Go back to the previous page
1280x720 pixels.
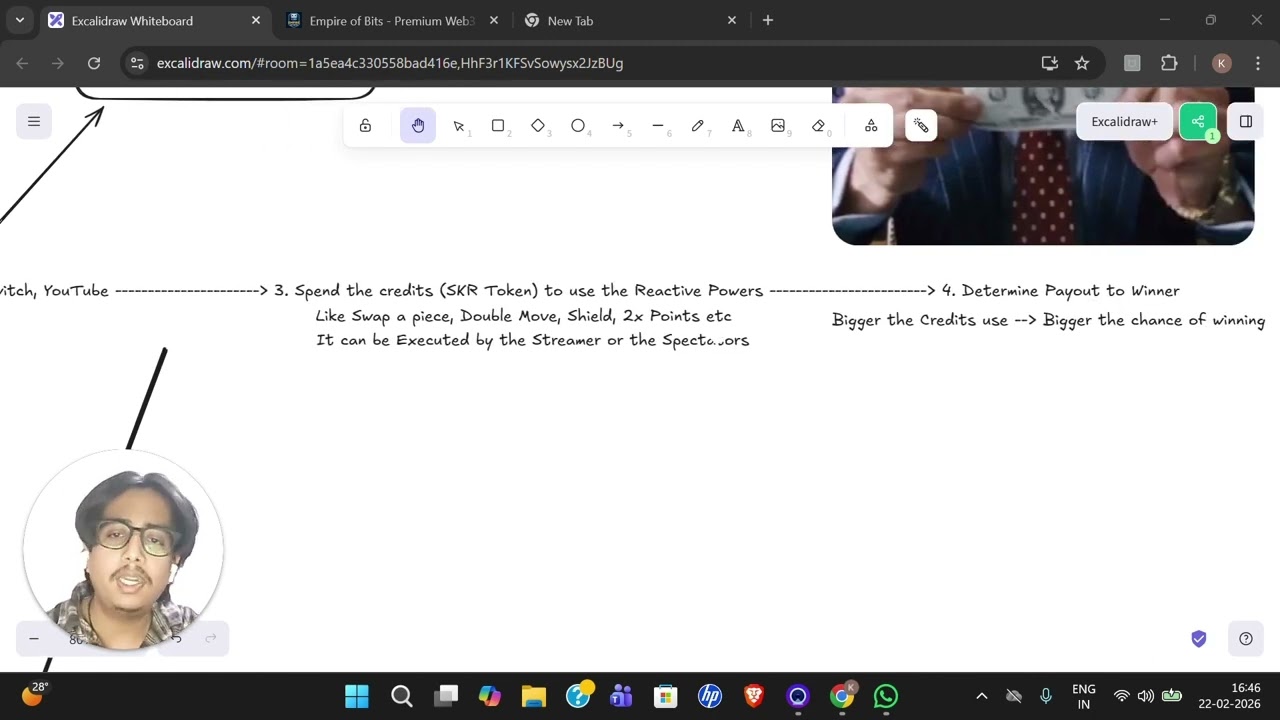point(22,63)
